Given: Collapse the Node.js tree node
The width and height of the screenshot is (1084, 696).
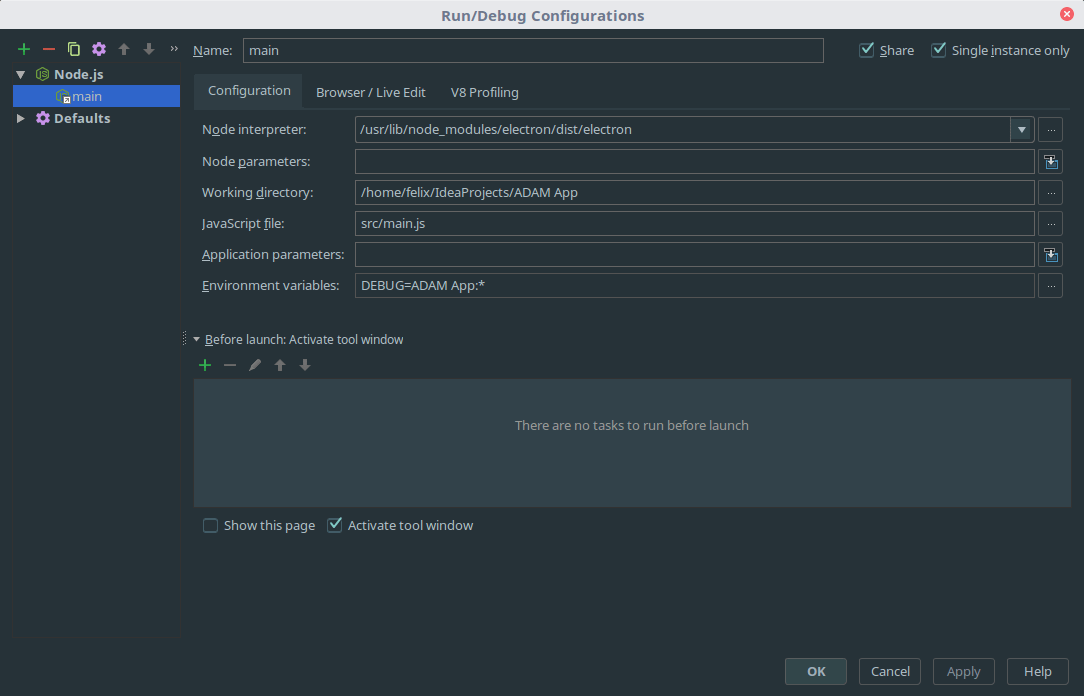Looking at the screenshot, I should [20, 73].
